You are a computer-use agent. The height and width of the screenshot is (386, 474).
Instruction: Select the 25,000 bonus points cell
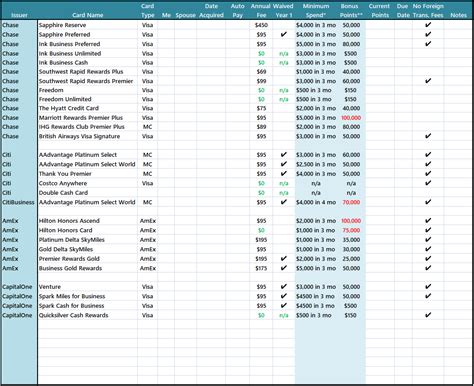(351, 259)
